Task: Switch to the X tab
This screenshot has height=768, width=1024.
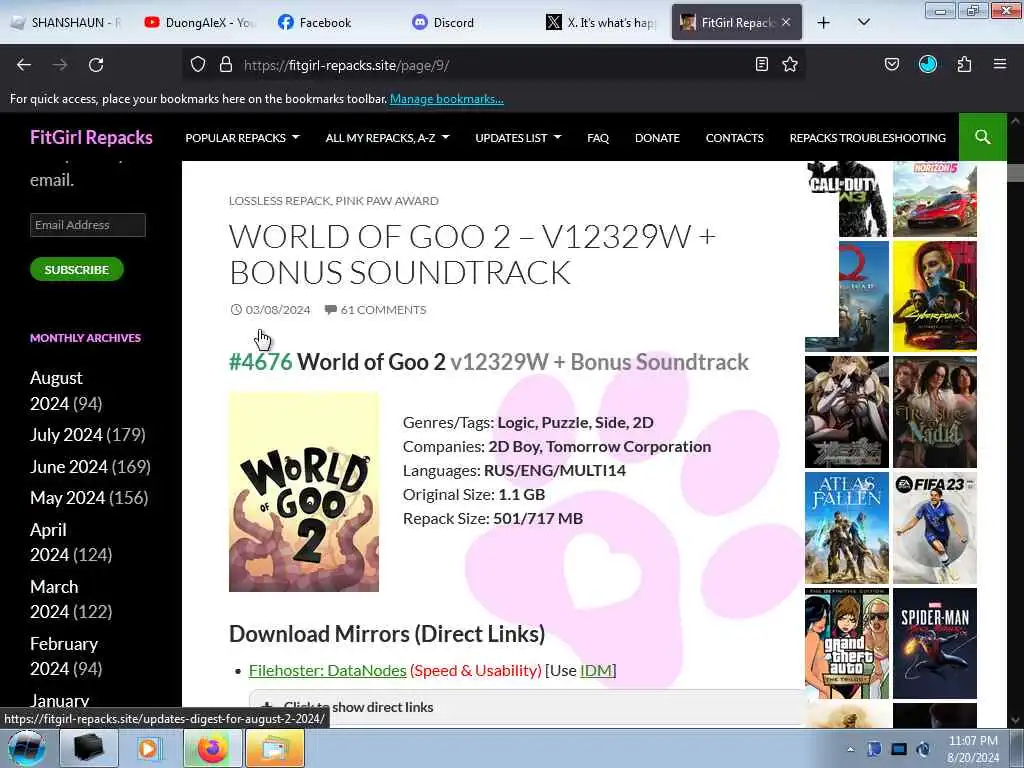Action: pyautogui.click(x=601, y=22)
